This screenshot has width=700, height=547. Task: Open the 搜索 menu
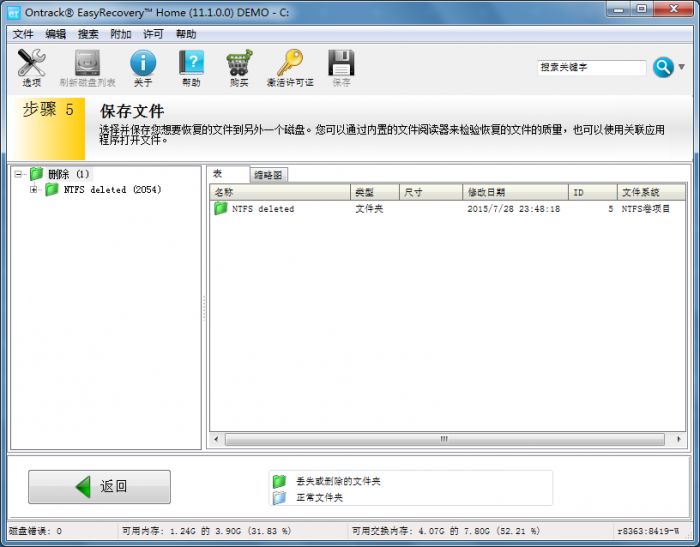(x=88, y=34)
